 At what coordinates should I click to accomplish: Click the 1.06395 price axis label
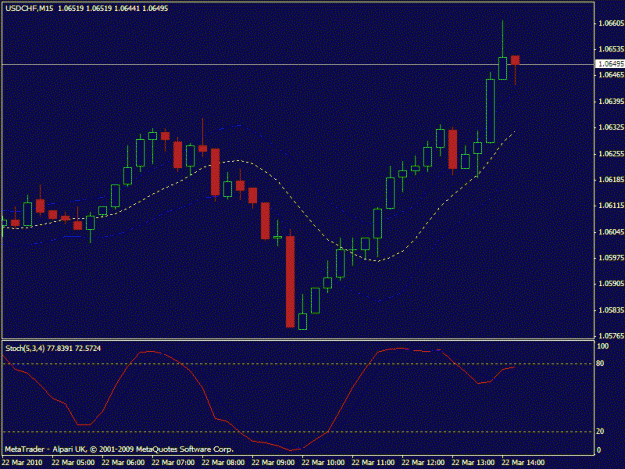coord(611,102)
